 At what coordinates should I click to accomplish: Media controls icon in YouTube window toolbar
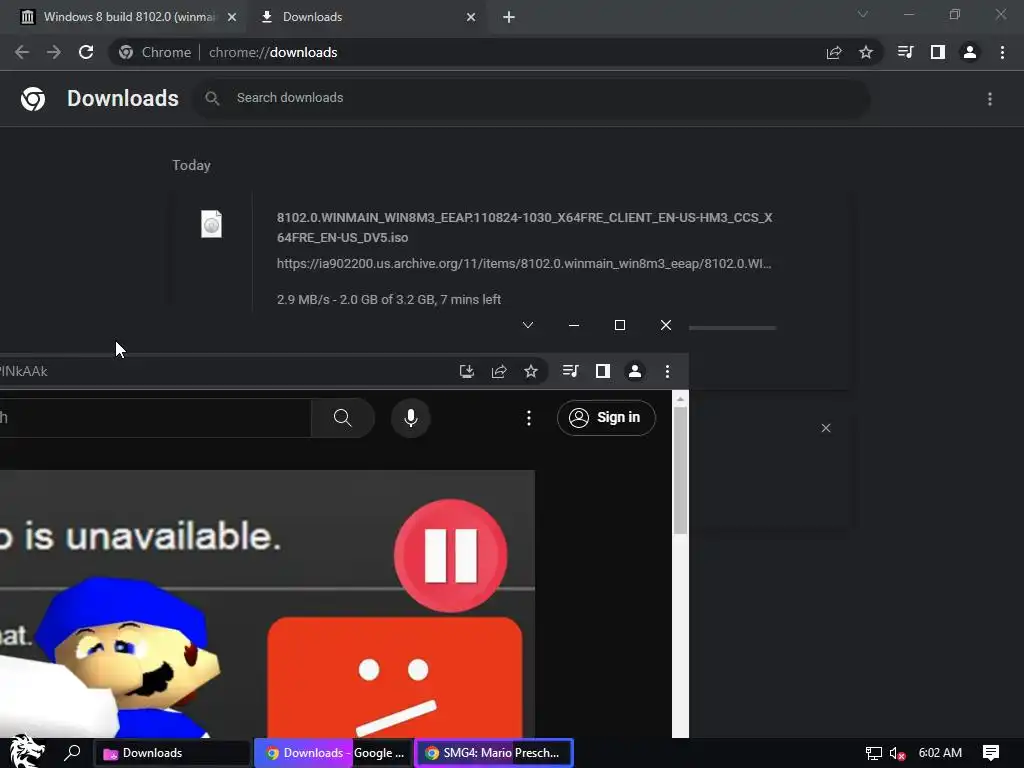pos(570,372)
